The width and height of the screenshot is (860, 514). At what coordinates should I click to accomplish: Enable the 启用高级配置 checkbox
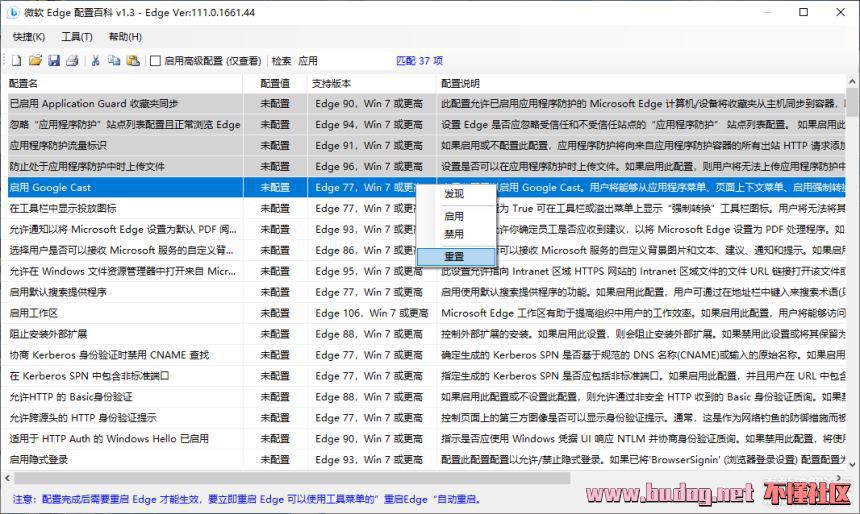pos(155,61)
